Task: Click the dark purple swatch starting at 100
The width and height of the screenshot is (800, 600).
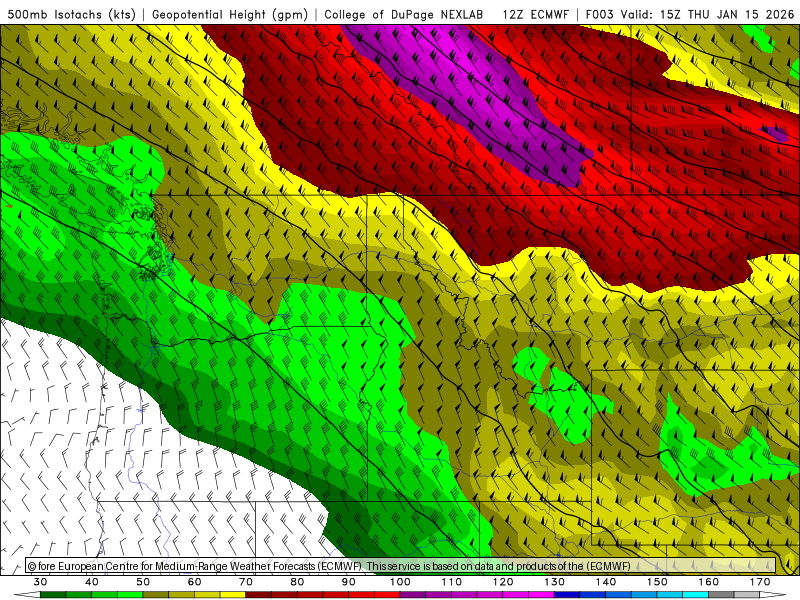Action: point(413,595)
